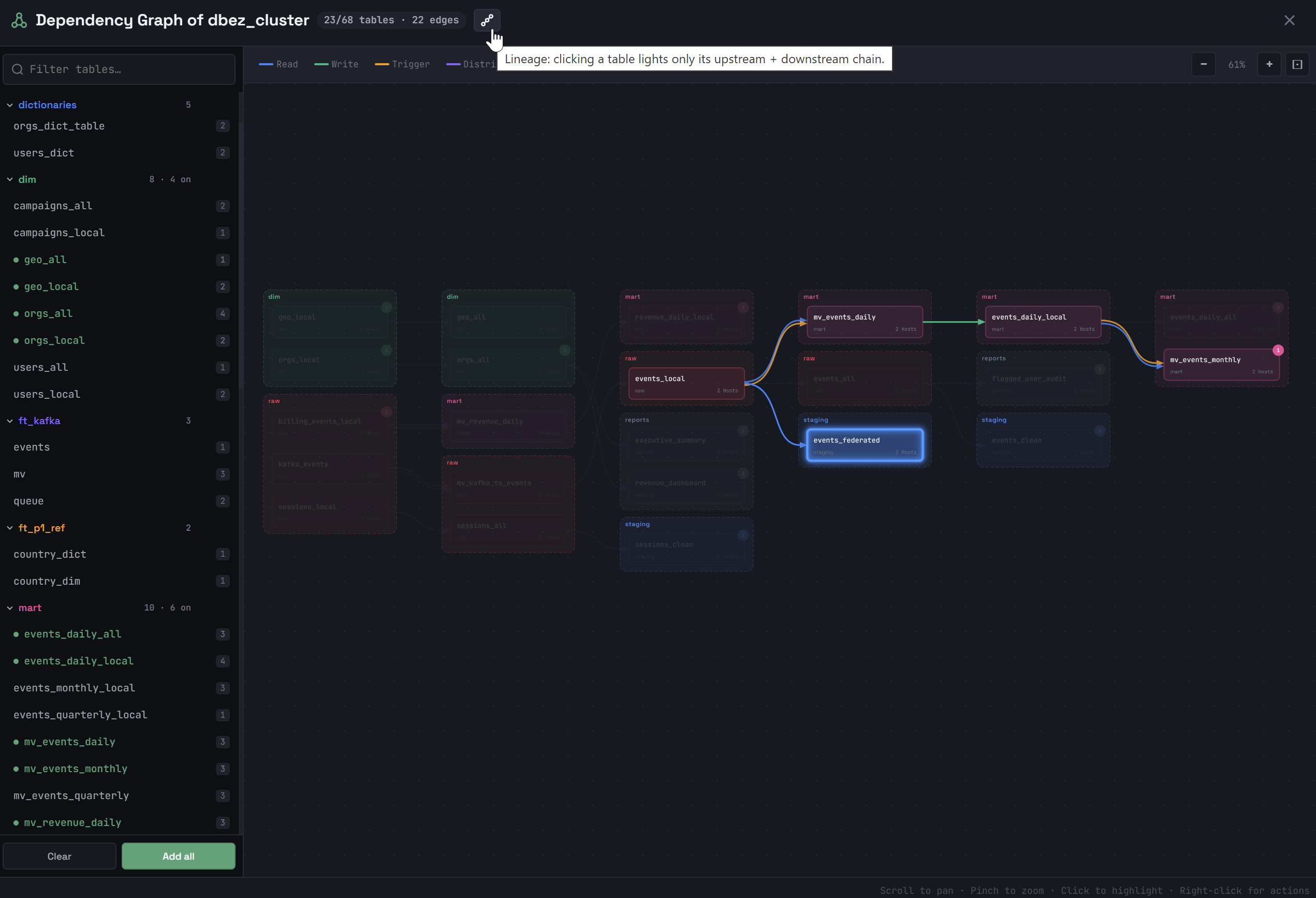1316x898 pixels.
Task: Click the fit-to-view icon button
Action: 1297,65
